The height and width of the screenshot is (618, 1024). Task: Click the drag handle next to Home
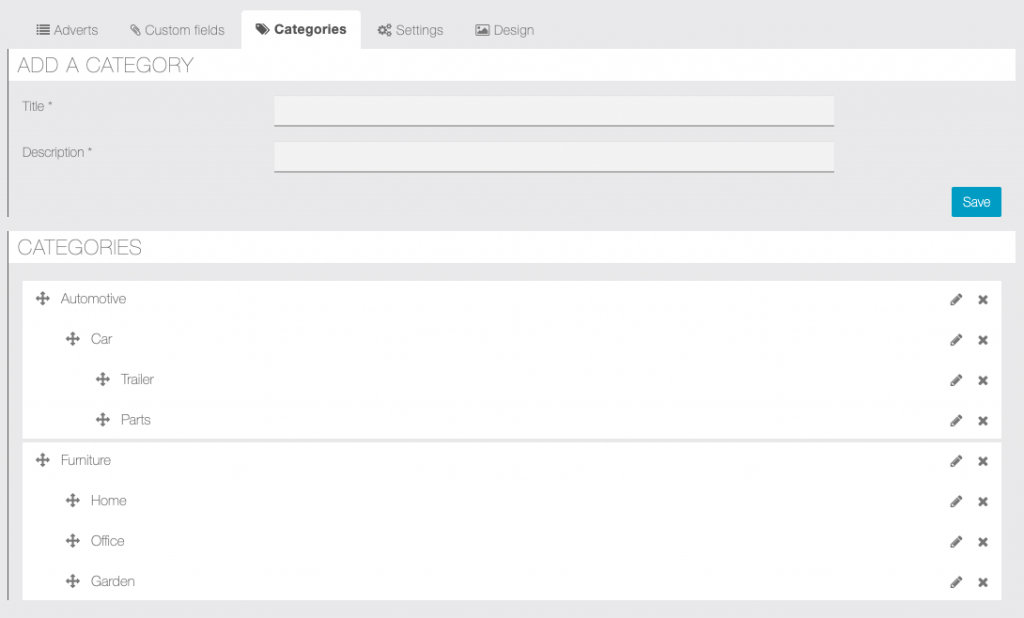point(73,501)
